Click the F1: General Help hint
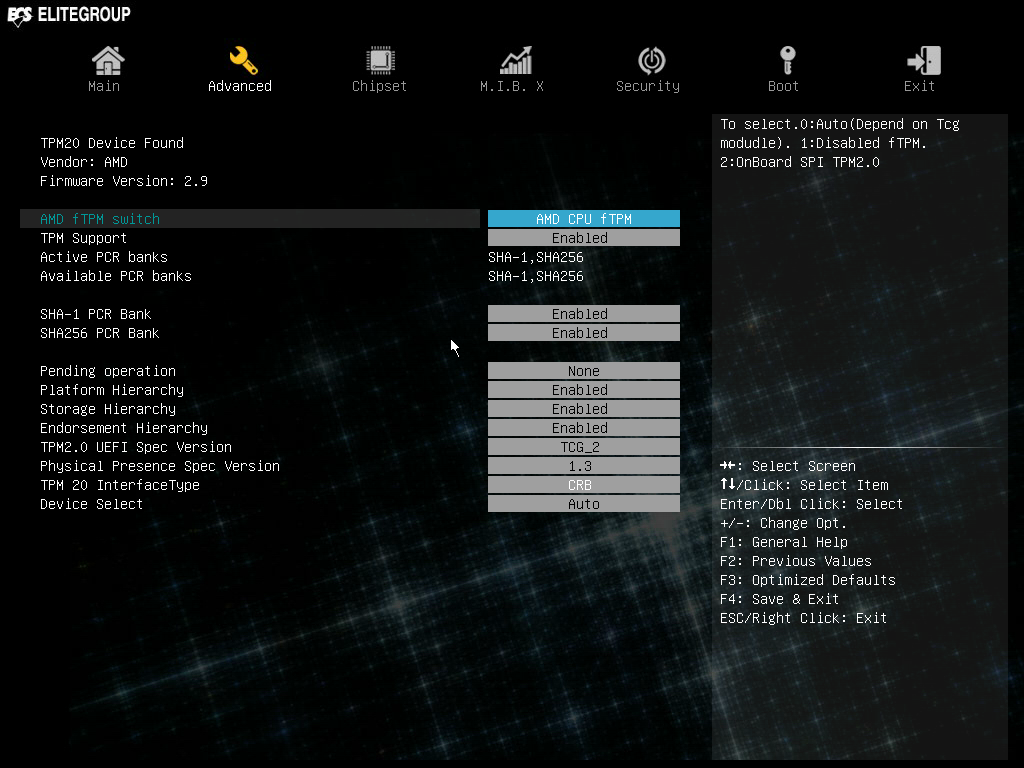Viewport: 1024px width, 768px height. (x=784, y=542)
